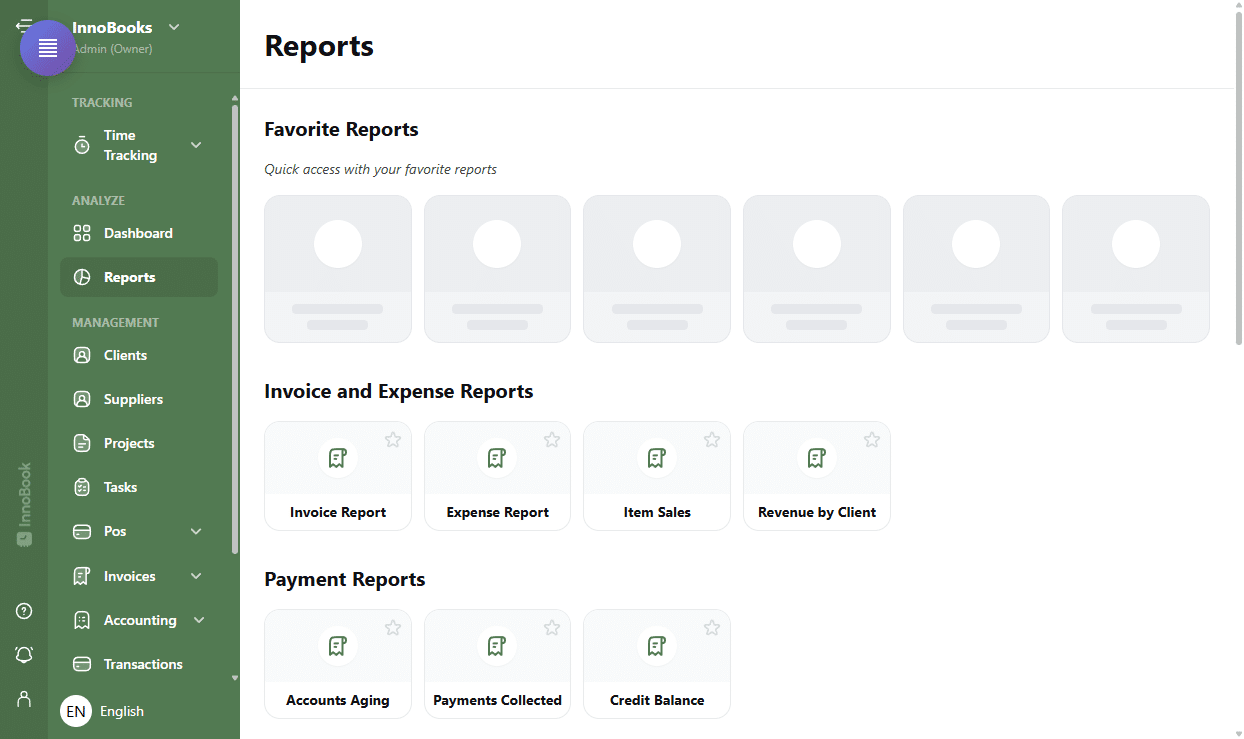This screenshot has height=739, width=1244.
Task: Toggle the Accounts Aging favorite star
Action: (x=393, y=628)
